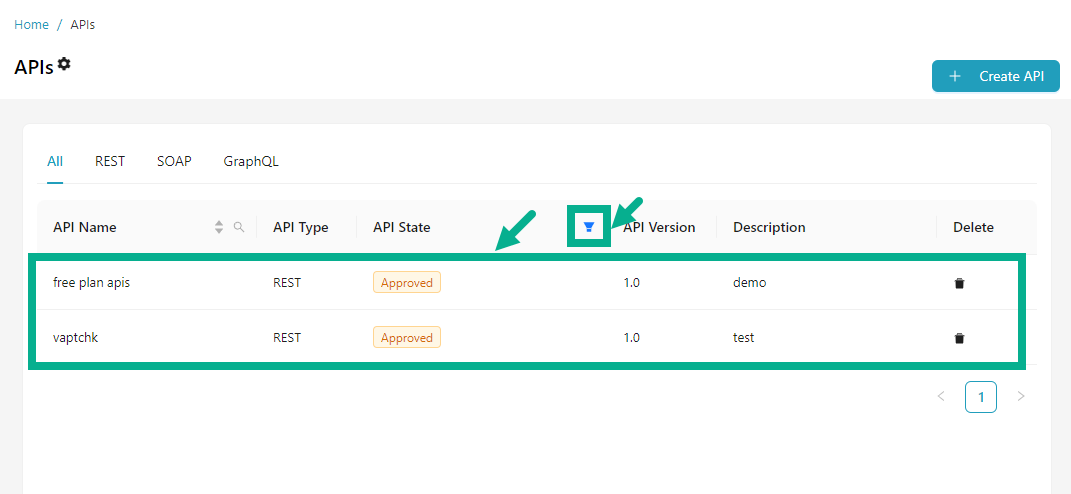1071x494 pixels.
Task: Open the API State filter icon
Action: [x=589, y=227]
